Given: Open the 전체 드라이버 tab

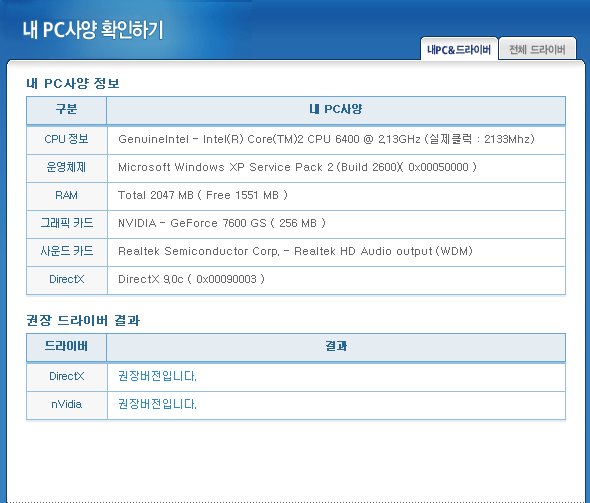Looking at the screenshot, I should click(x=537, y=49).
